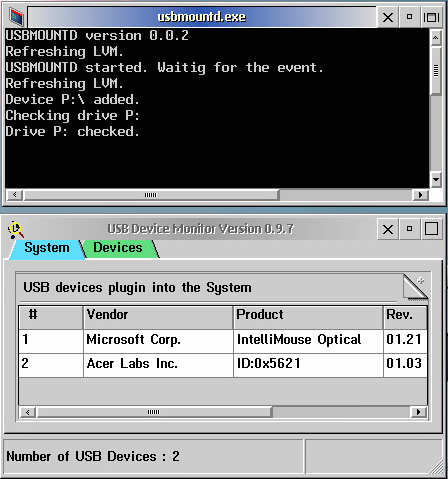Viewport: 448px width, 479px height.
Task: Click the notebook page corner icon
Action: tap(415, 286)
